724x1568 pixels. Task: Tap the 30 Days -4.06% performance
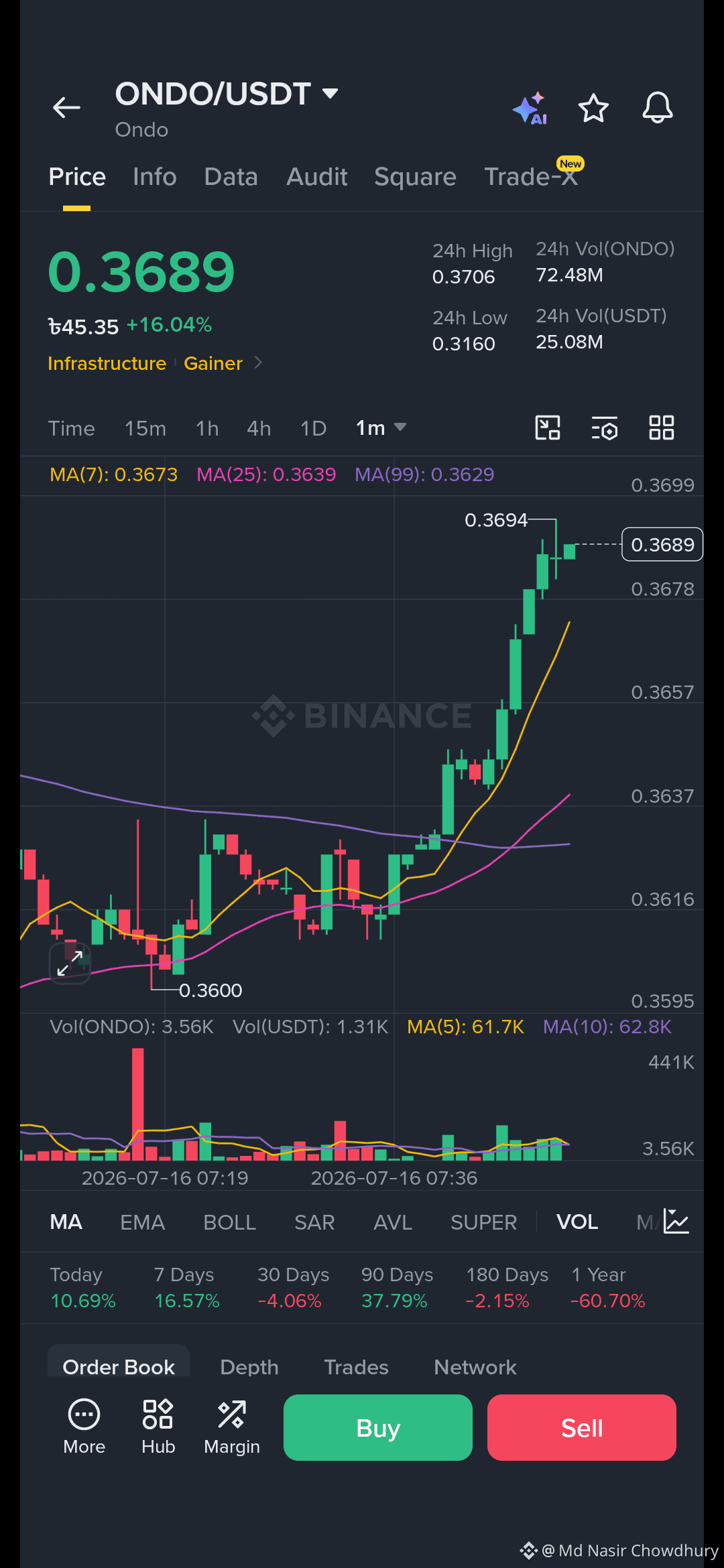click(293, 1287)
